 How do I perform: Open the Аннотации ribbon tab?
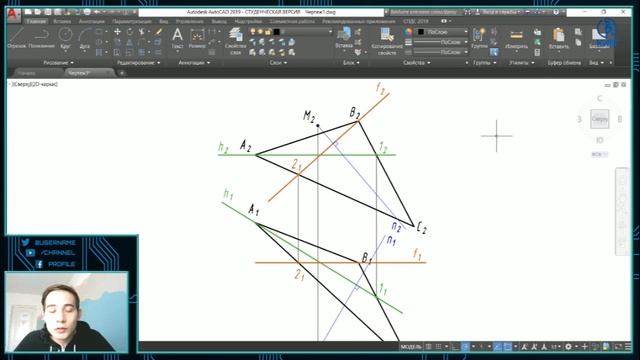point(92,21)
